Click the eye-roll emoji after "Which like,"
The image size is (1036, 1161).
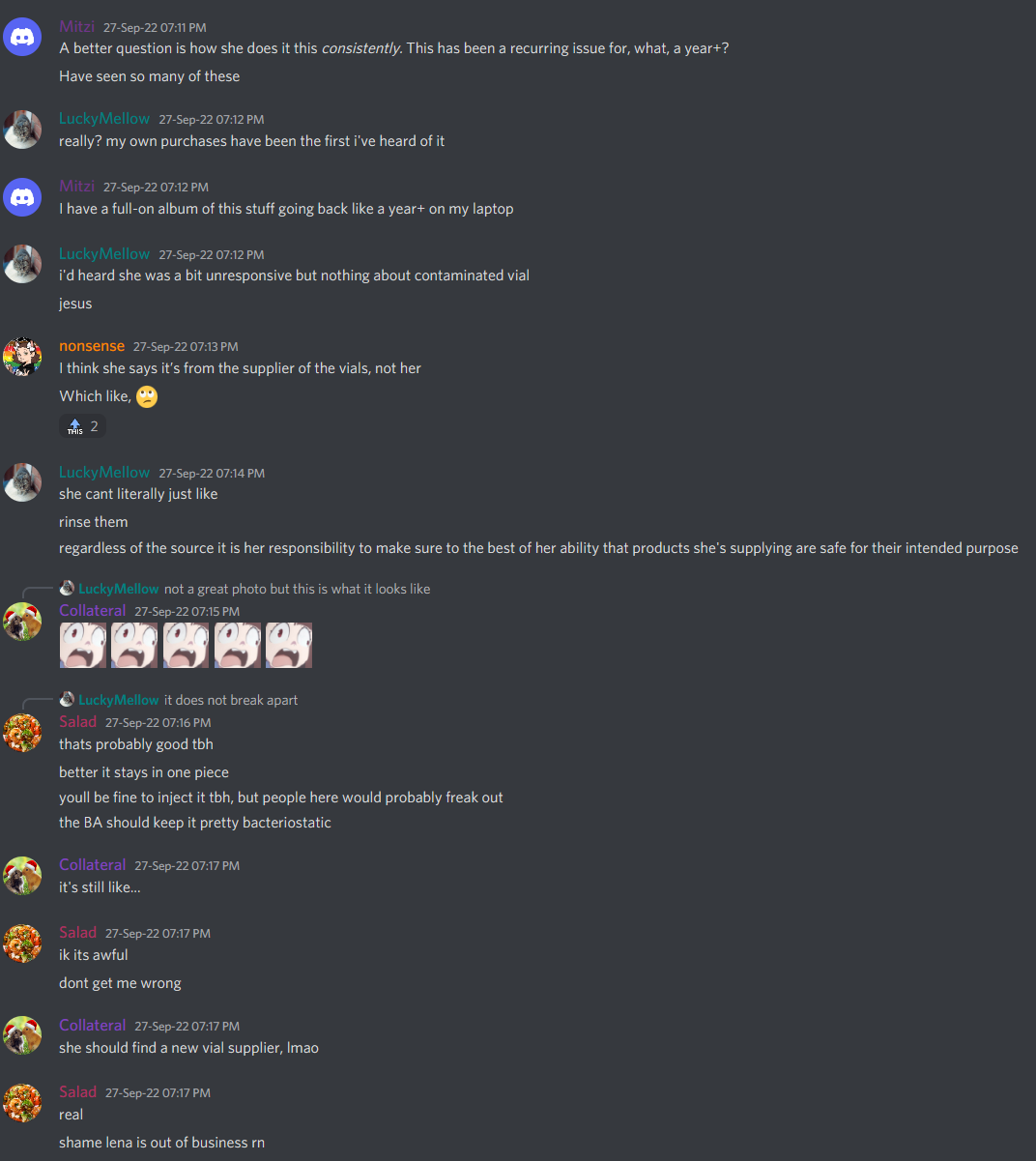[147, 396]
